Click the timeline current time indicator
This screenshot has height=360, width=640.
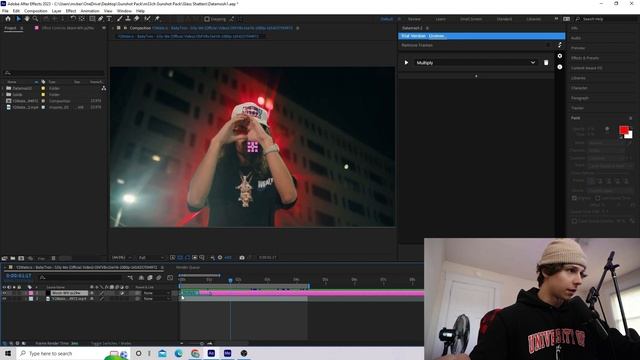pyautogui.click(x=230, y=280)
